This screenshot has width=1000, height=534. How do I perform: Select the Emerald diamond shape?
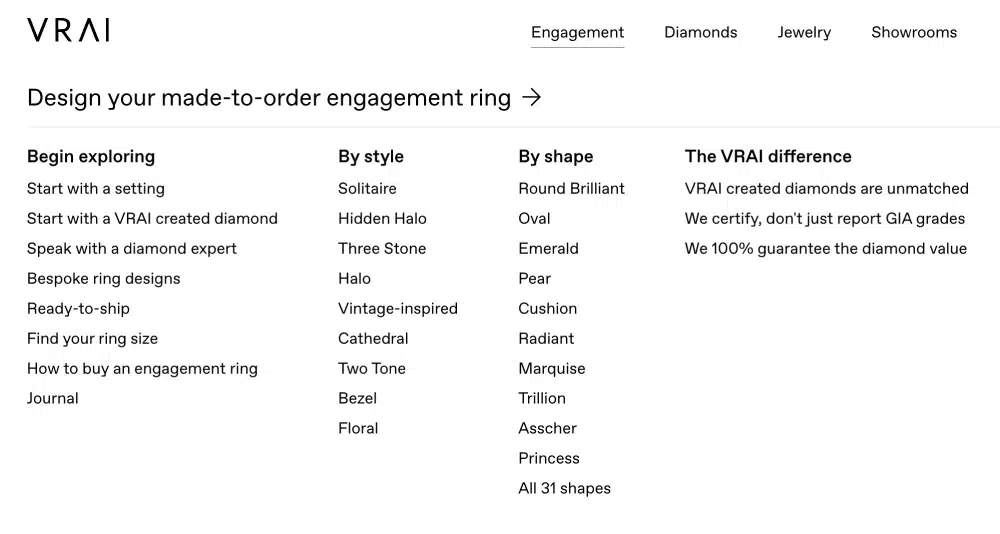548,248
